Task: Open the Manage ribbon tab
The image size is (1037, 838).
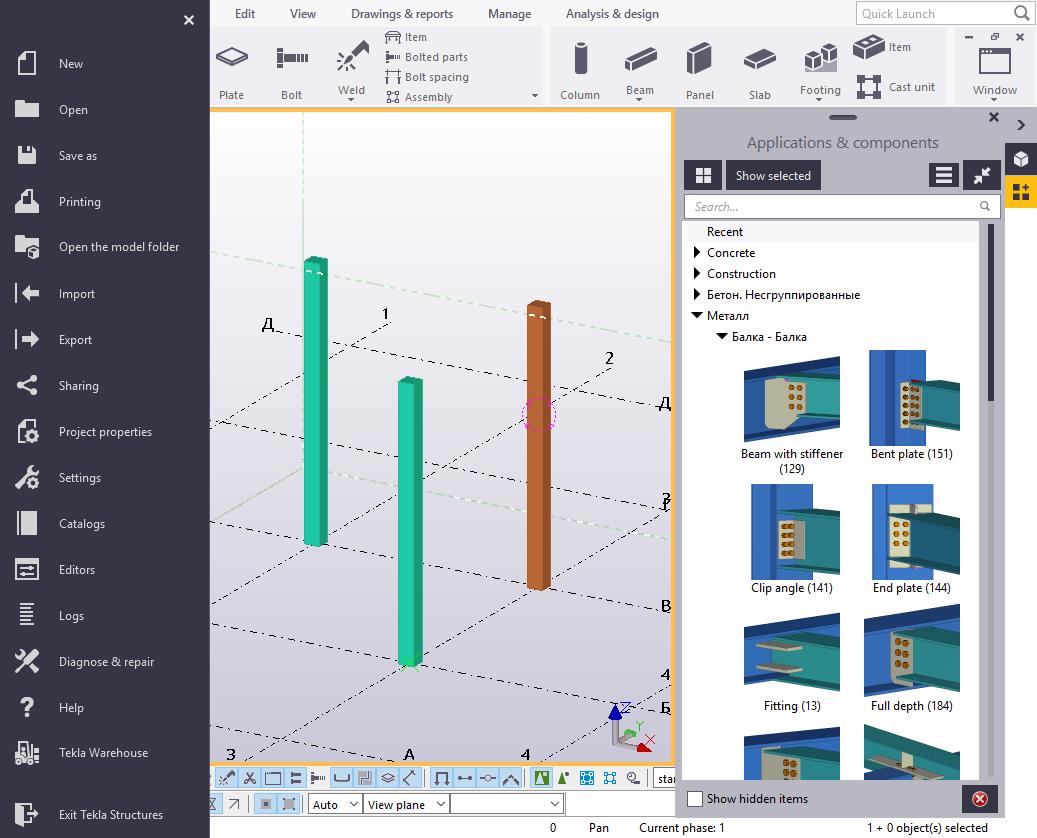Action: point(509,14)
